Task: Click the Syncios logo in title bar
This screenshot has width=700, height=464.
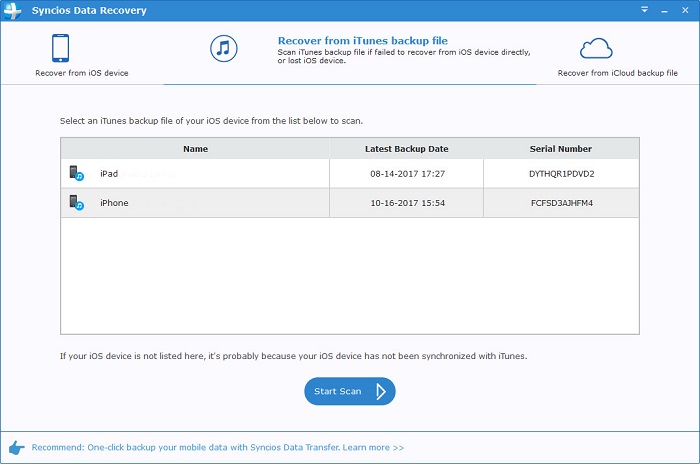Action: click(12, 10)
